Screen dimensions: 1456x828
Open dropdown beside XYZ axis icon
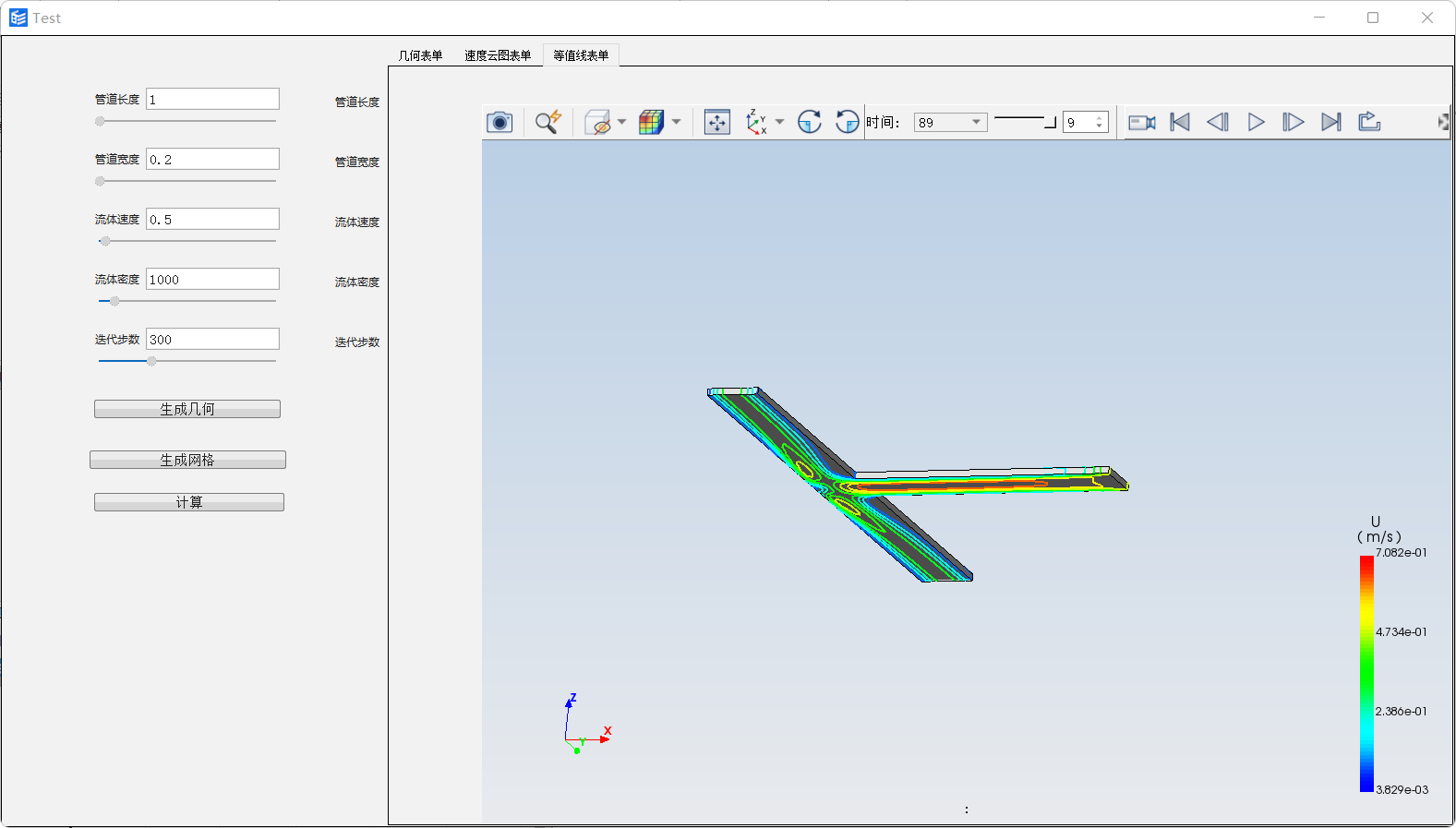click(779, 122)
